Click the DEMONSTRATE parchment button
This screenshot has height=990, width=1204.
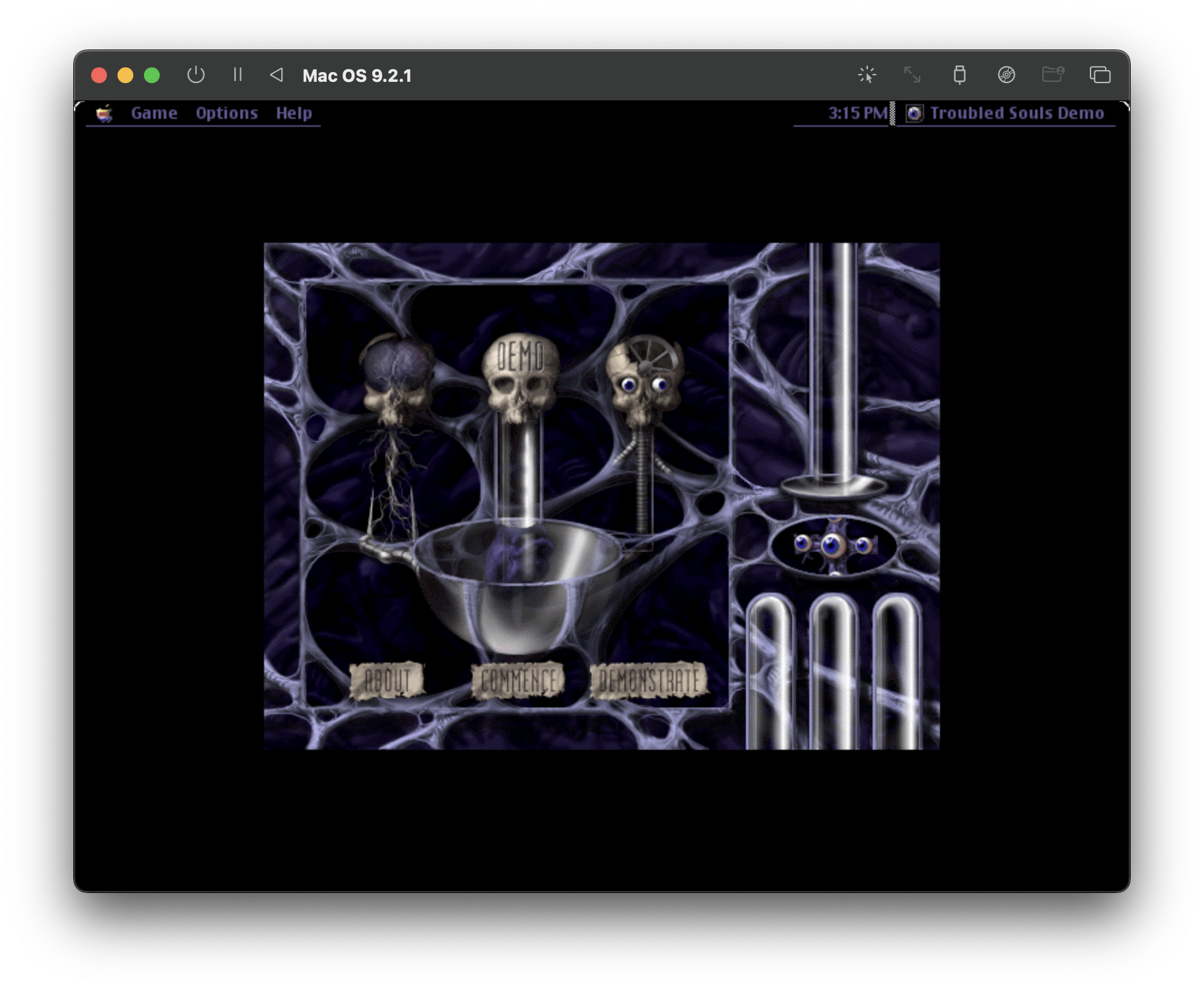649,680
